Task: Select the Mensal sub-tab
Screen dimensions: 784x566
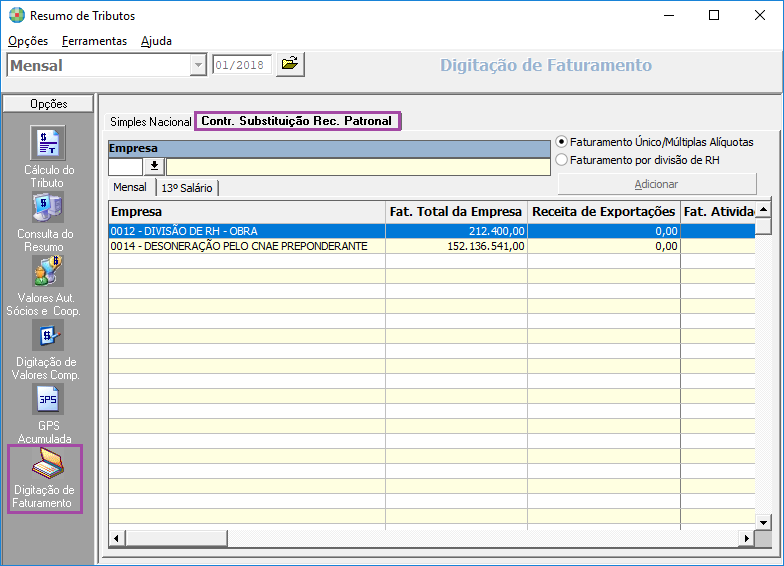Action: point(130,188)
